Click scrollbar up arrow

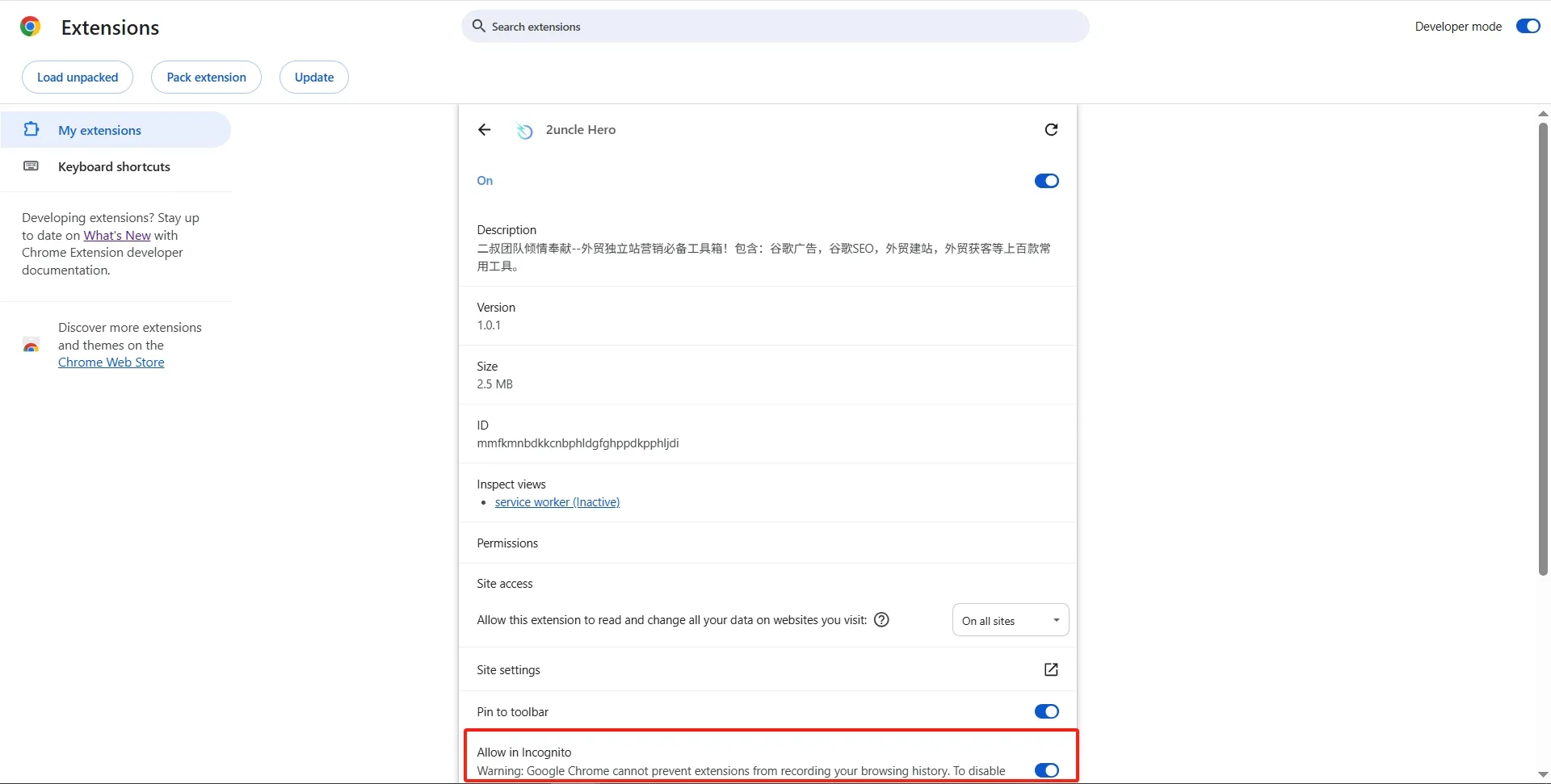coord(1543,114)
